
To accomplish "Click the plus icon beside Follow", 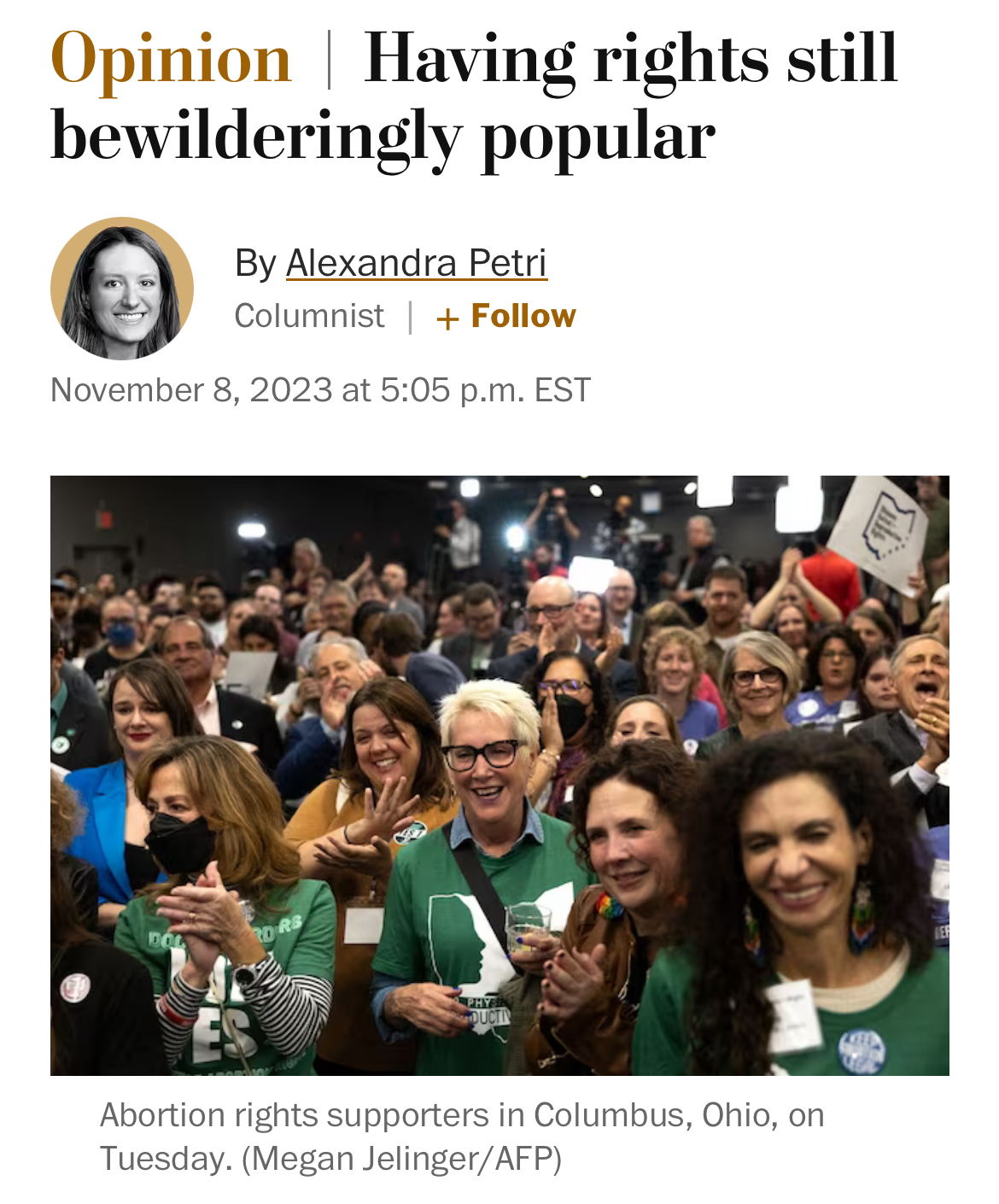I will [x=447, y=319].
